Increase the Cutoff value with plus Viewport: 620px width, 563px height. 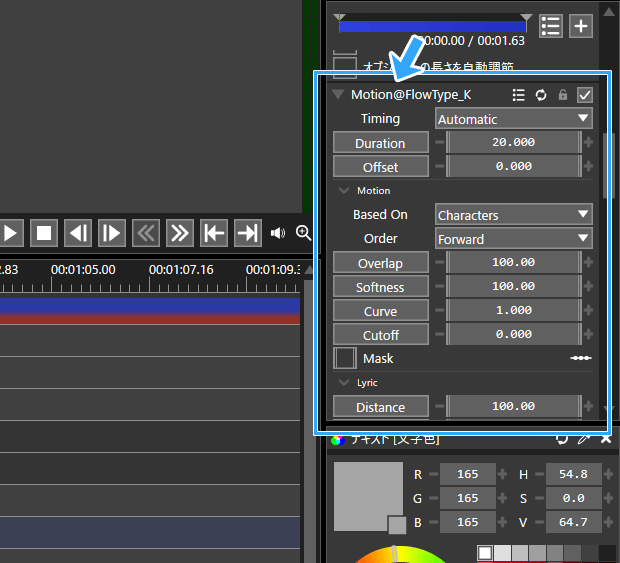588,334
